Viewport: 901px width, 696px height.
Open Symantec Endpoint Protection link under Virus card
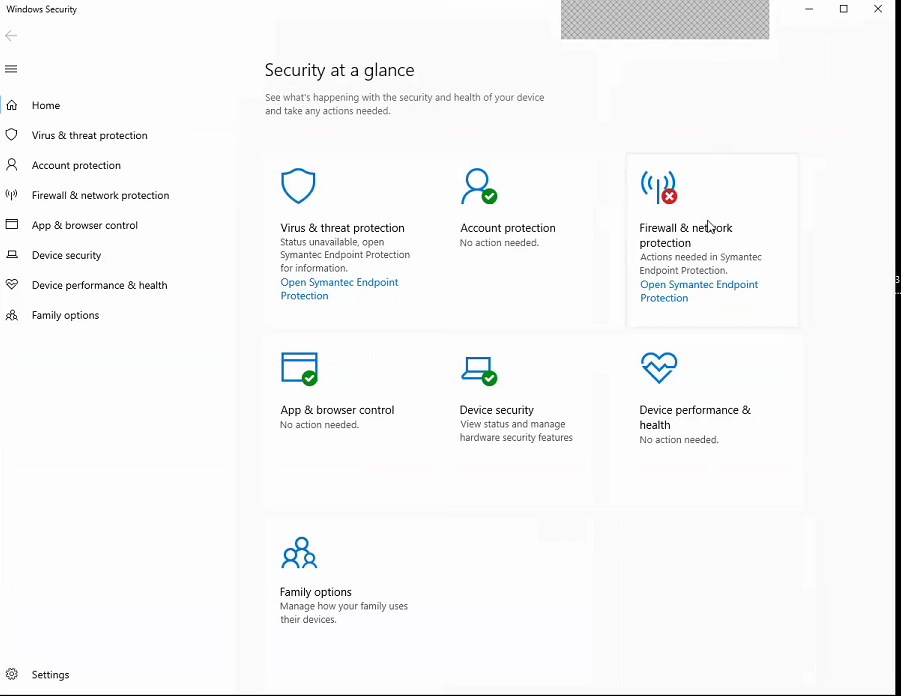[339, 289]
